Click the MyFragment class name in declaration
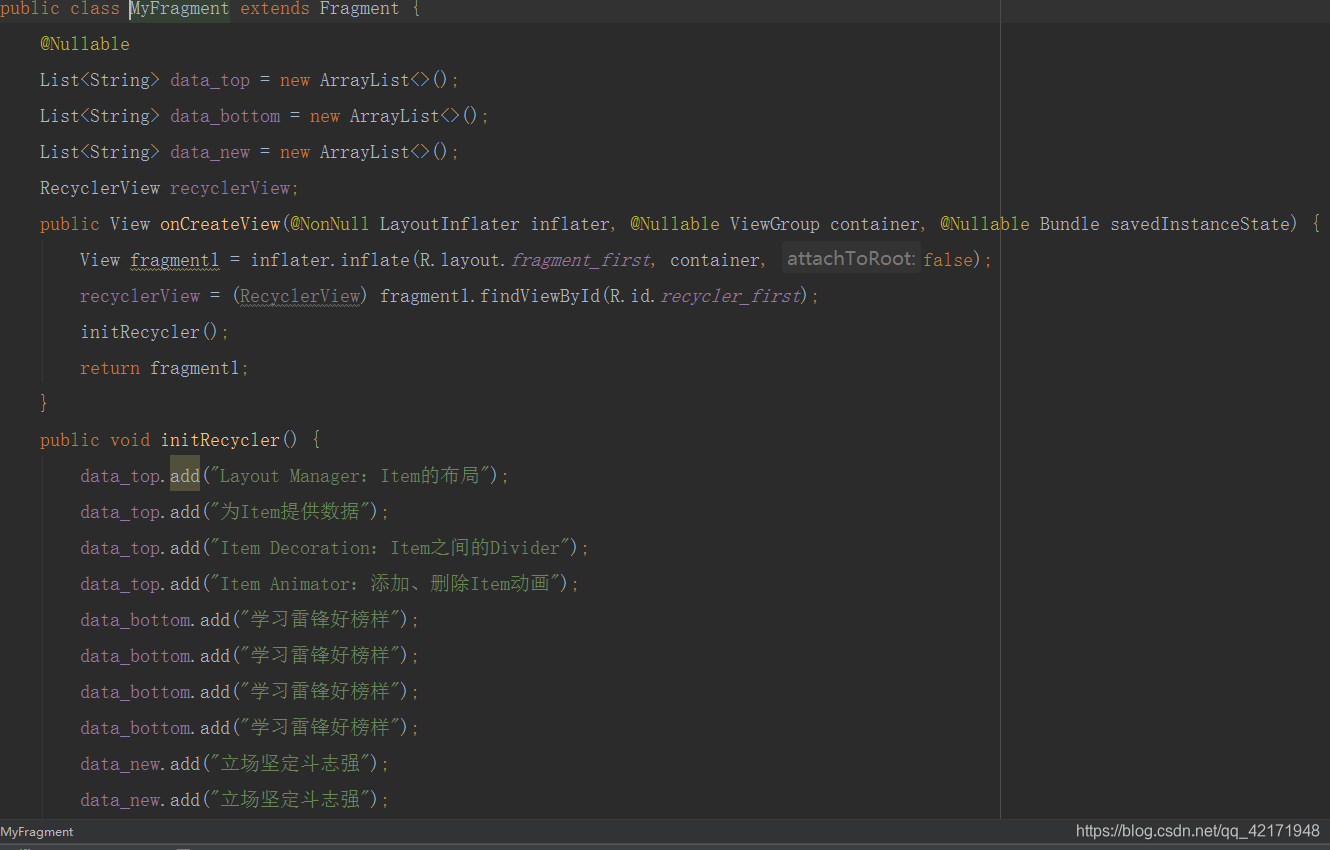 coord(180,9)
